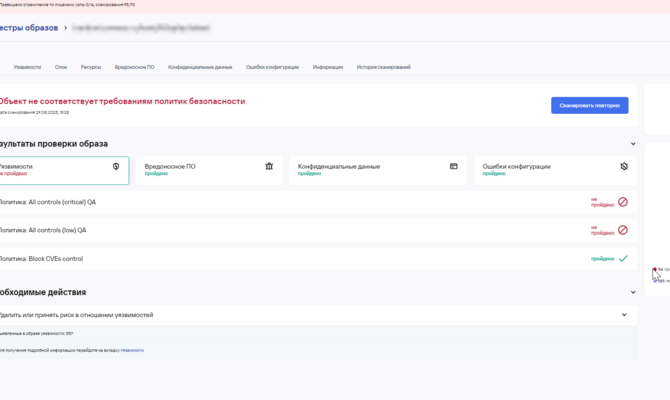Open the Уязвимости tab
Image resolution: width=670 pixels, height=400 pixels.
click(27, 67)
